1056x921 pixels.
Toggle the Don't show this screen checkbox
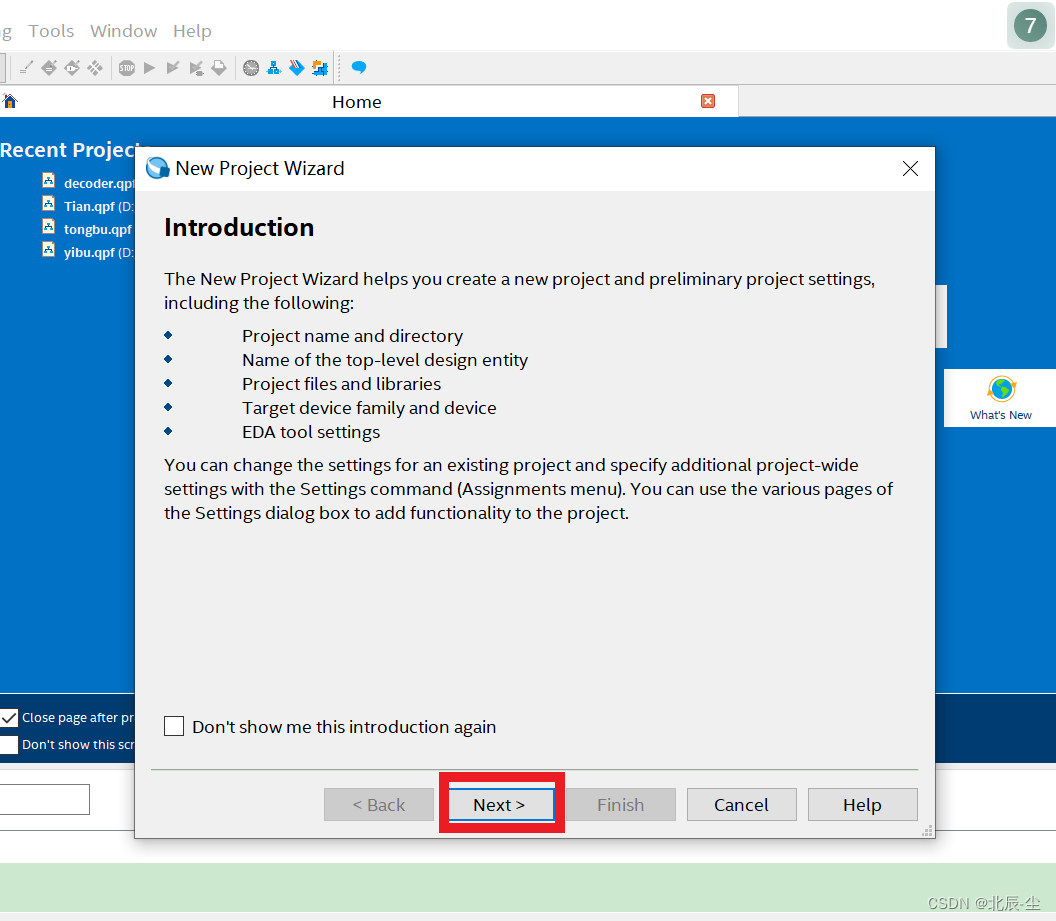9,745
